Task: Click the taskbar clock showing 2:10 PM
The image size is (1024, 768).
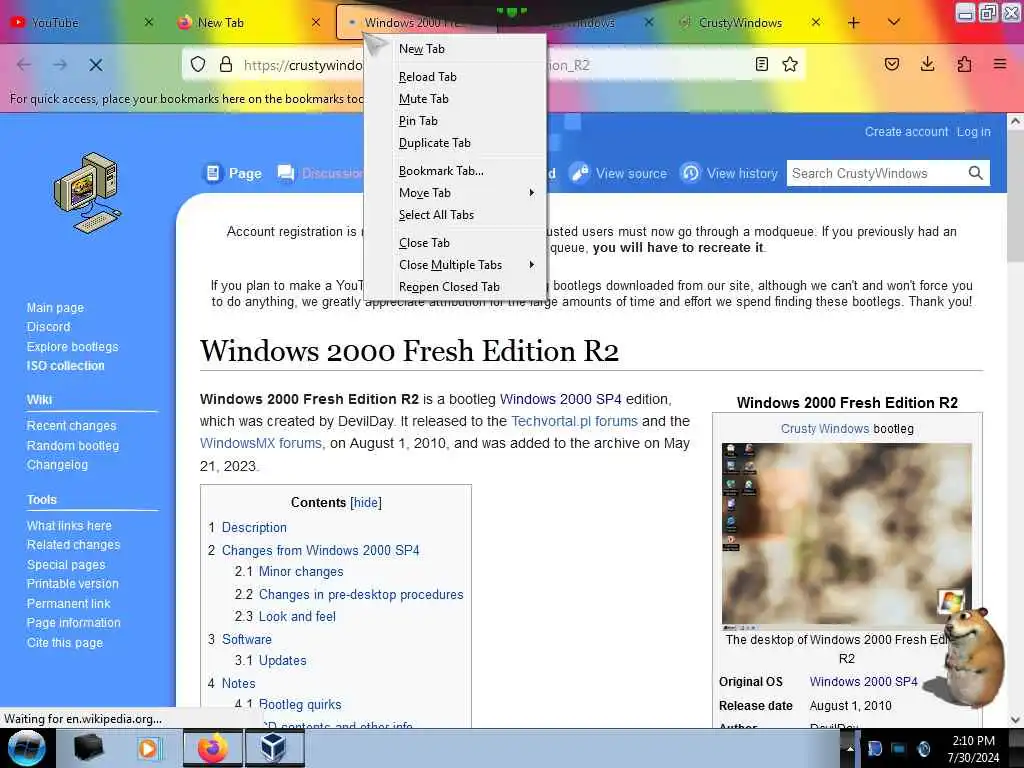Action: coord(973,741)
